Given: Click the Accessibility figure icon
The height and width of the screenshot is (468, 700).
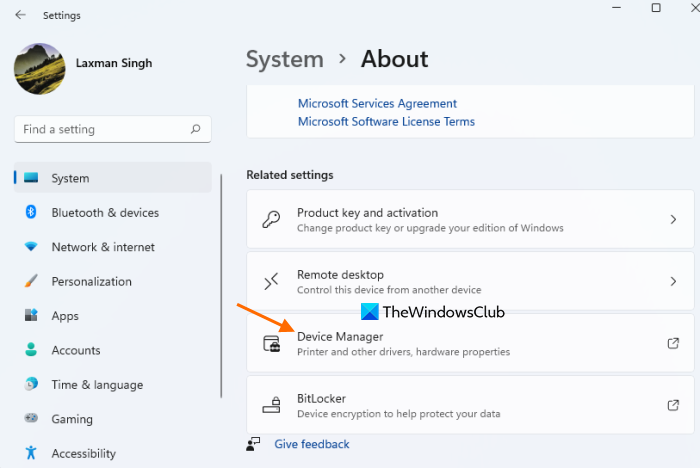Looking at the screenshot, I should pos(31,453).
